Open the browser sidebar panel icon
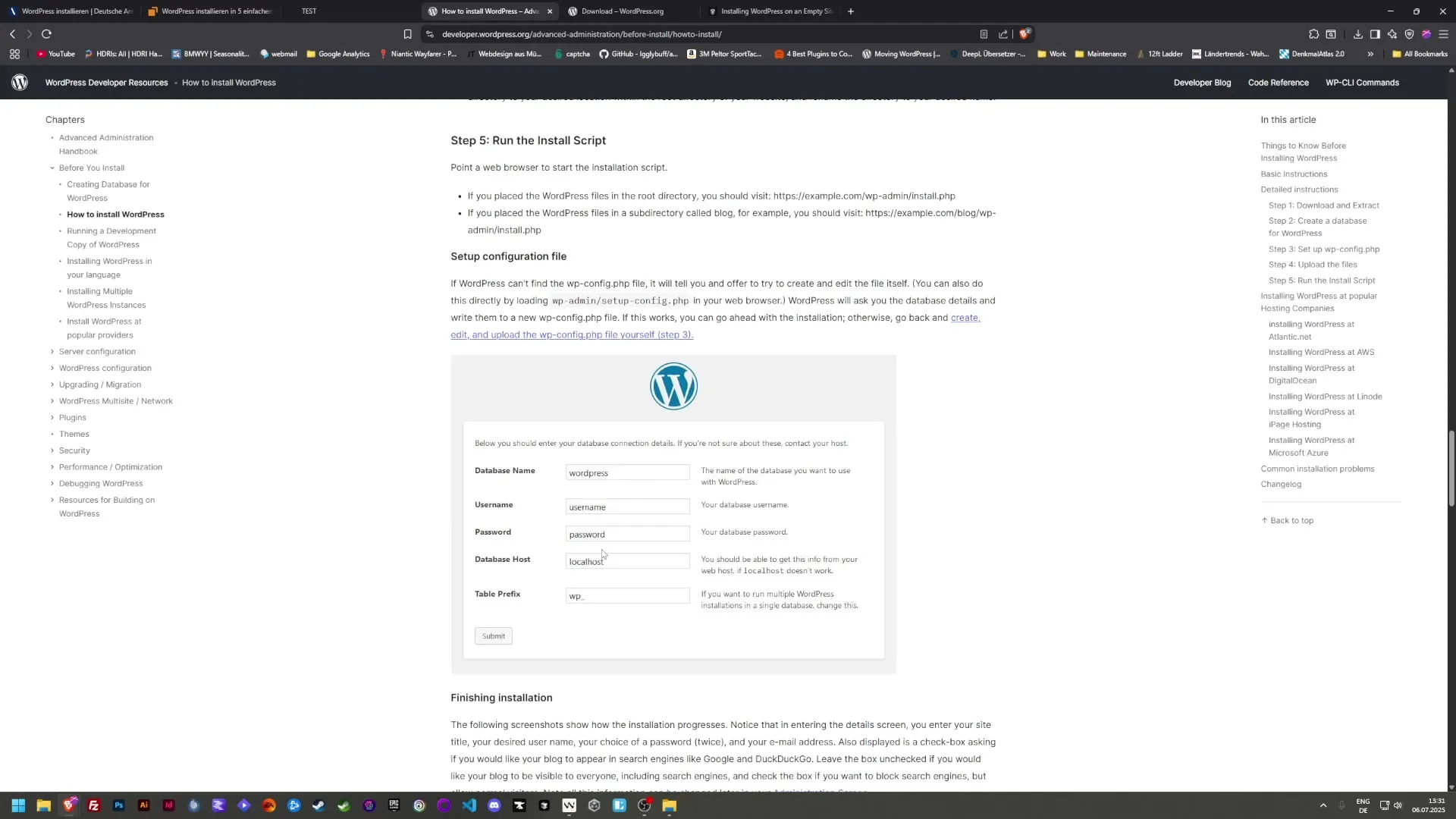This screenshot has height=819, width=1456. [1375, 34]
